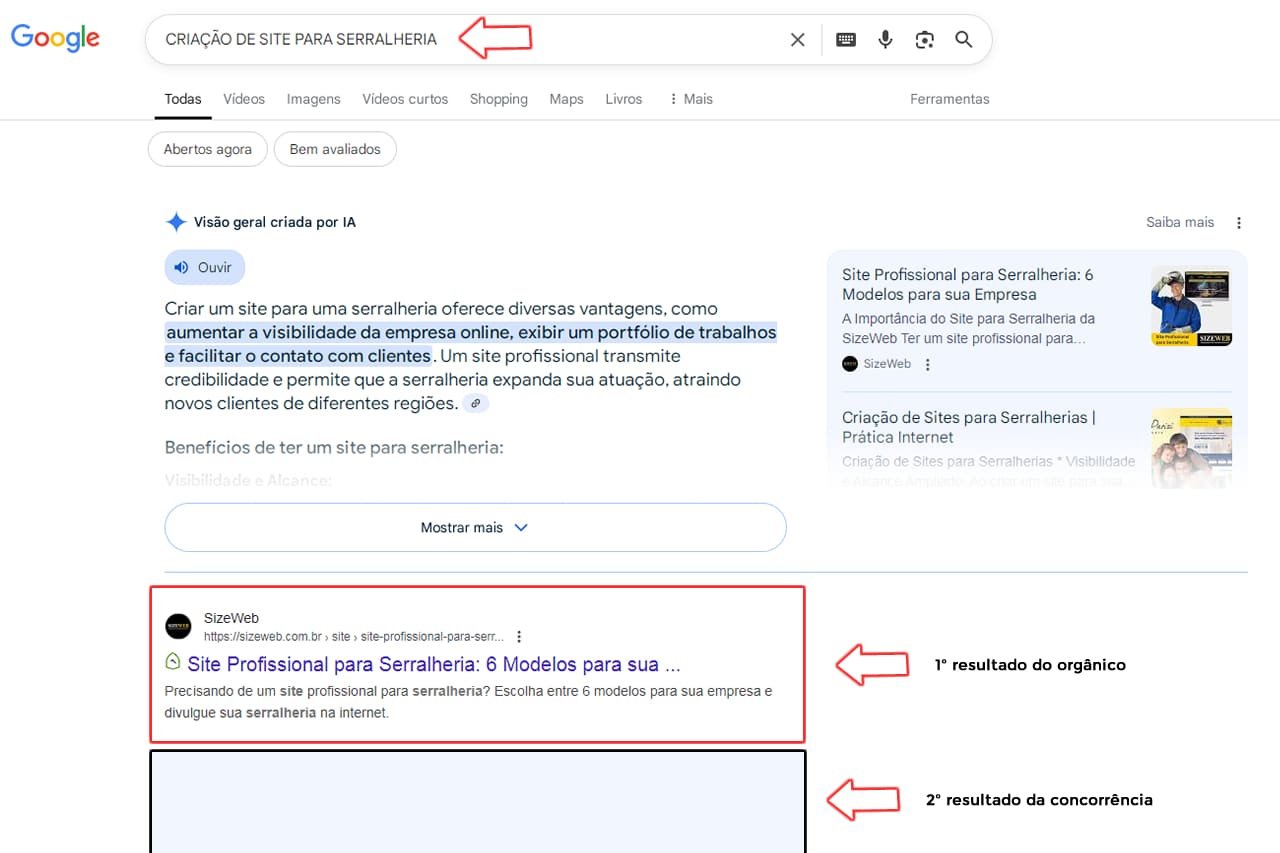The image size is (1280, 853).
Task: Start voice search with microphone icon
Action: [x=885, y=40]
